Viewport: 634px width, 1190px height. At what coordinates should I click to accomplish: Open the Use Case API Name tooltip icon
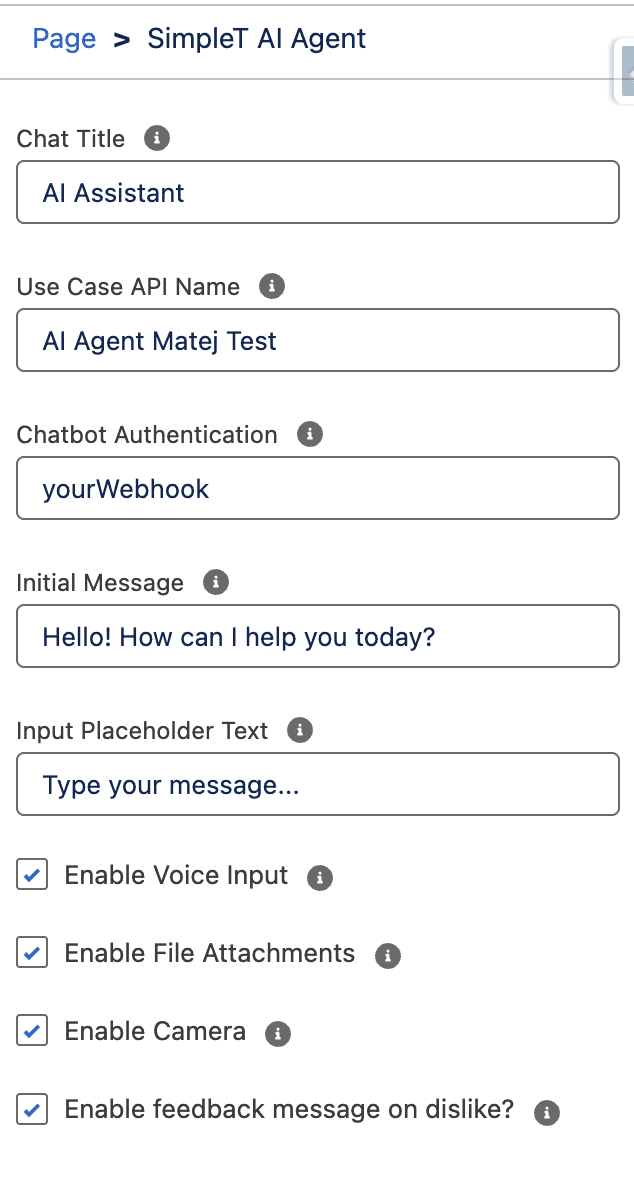[x=272, y=287]
